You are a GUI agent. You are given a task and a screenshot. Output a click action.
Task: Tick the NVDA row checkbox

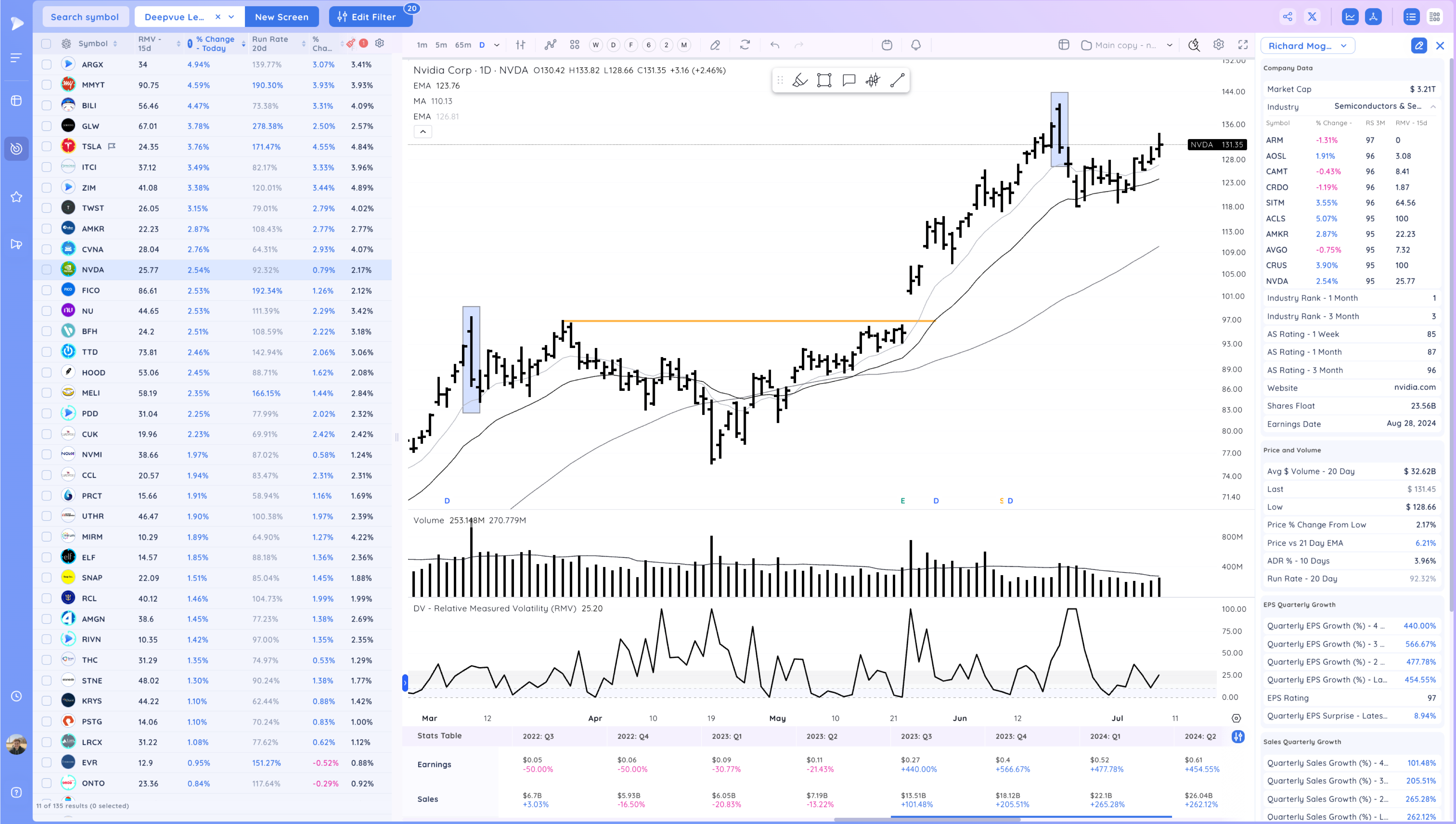46,270
